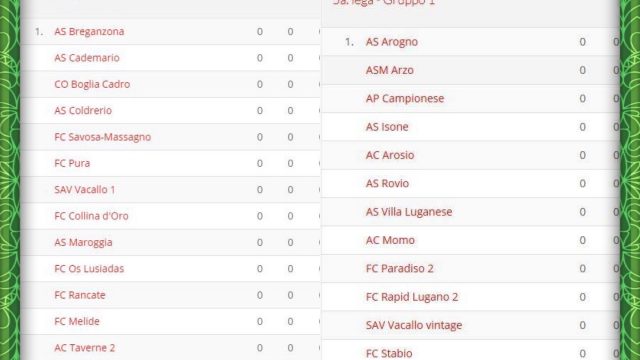This screenshot has width=640, height=360.
Task: Click FC Rapid Lugano 2 link
Action: pyautogui.click(x=412, y=297)
